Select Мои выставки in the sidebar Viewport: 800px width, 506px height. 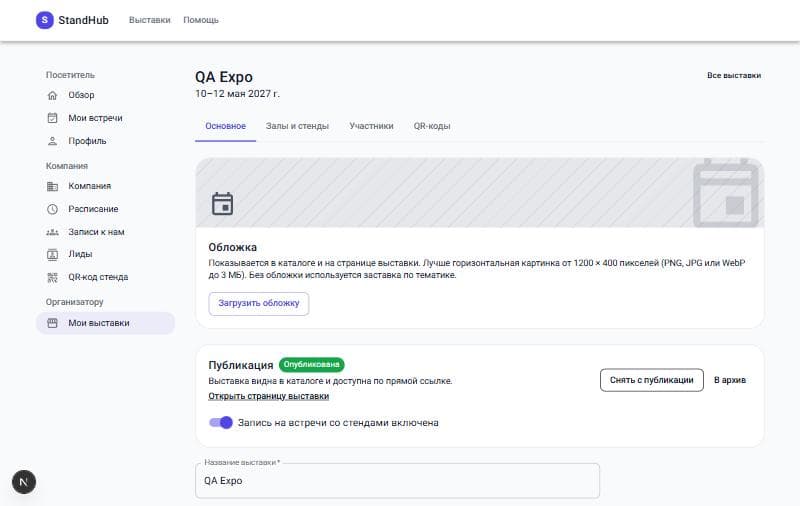(105, 323)
